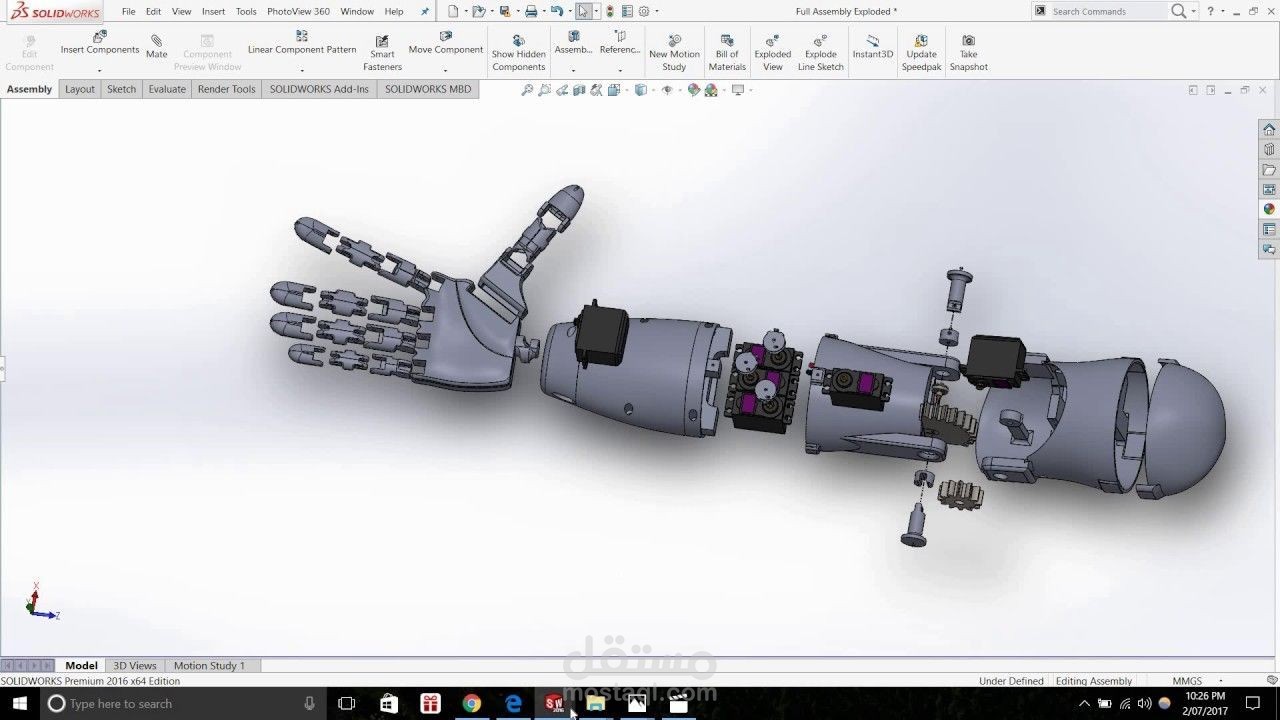Click Zoom to Area in view toolbar
The width and height of the screenshot is (1280, 720).
(x=544, y=90)
